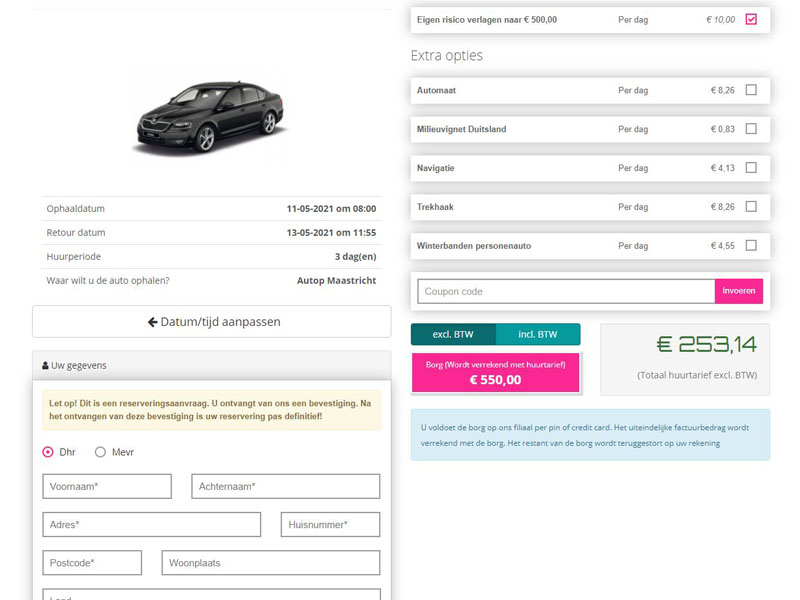This screenshot has width=800, height=600.
Task: Open Datum/tijd aanpassen
Action: pos(210,321)
